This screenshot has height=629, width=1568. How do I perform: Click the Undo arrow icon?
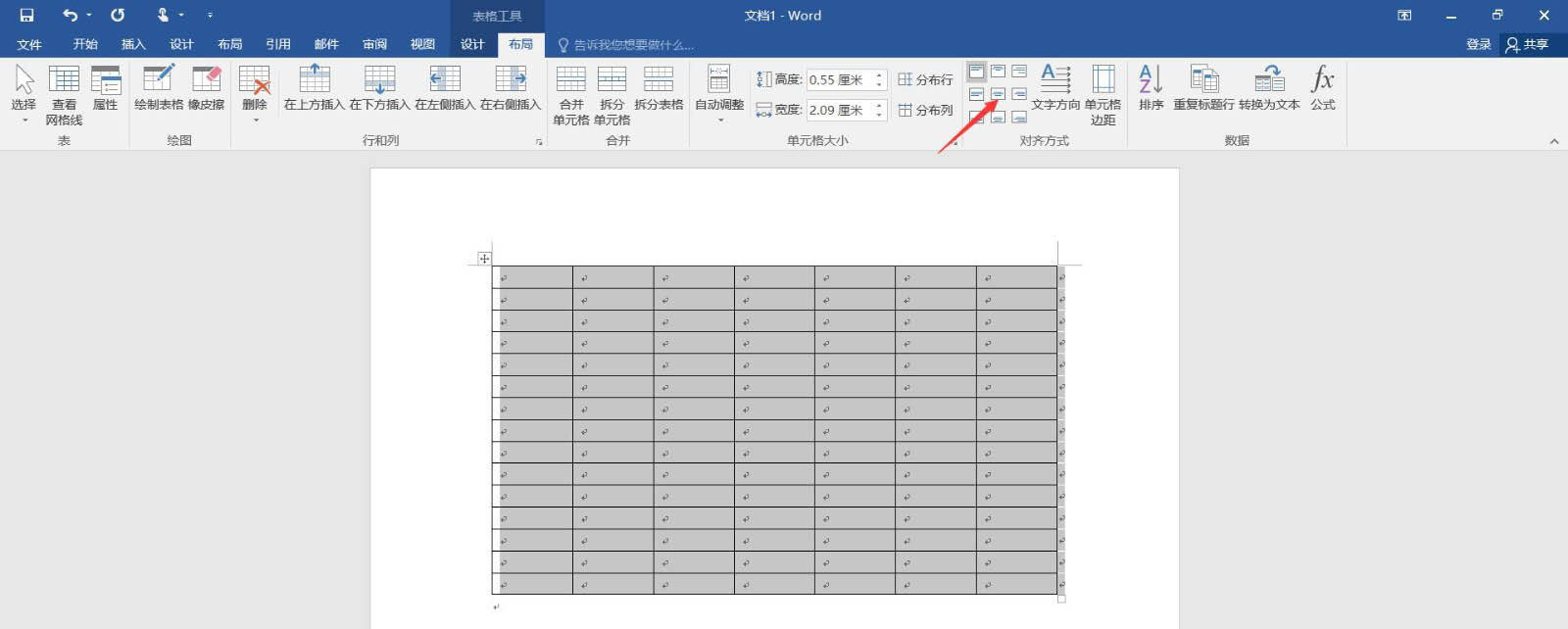[x=70, y=15]
